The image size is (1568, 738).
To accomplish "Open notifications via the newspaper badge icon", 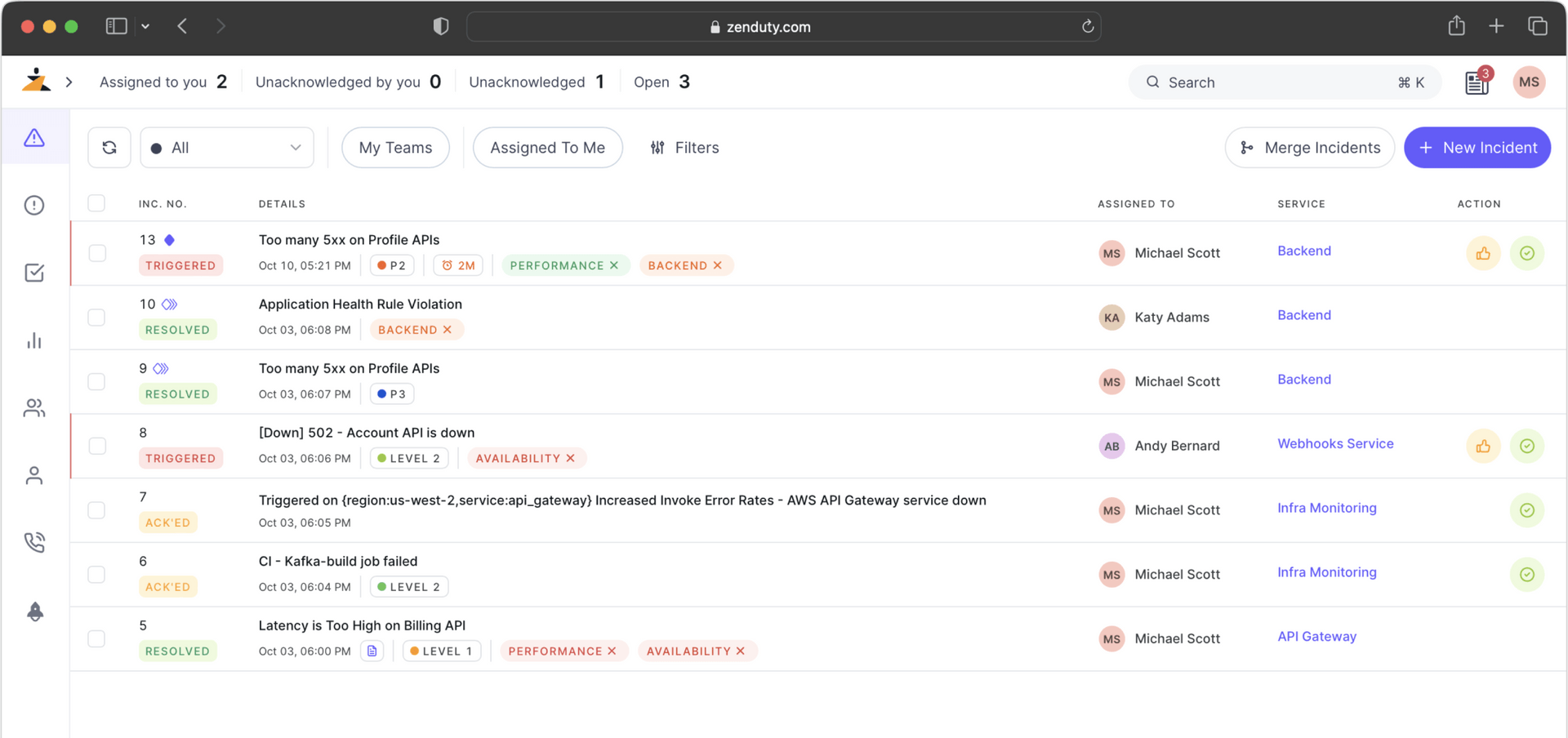I will tap(1476, 82).
